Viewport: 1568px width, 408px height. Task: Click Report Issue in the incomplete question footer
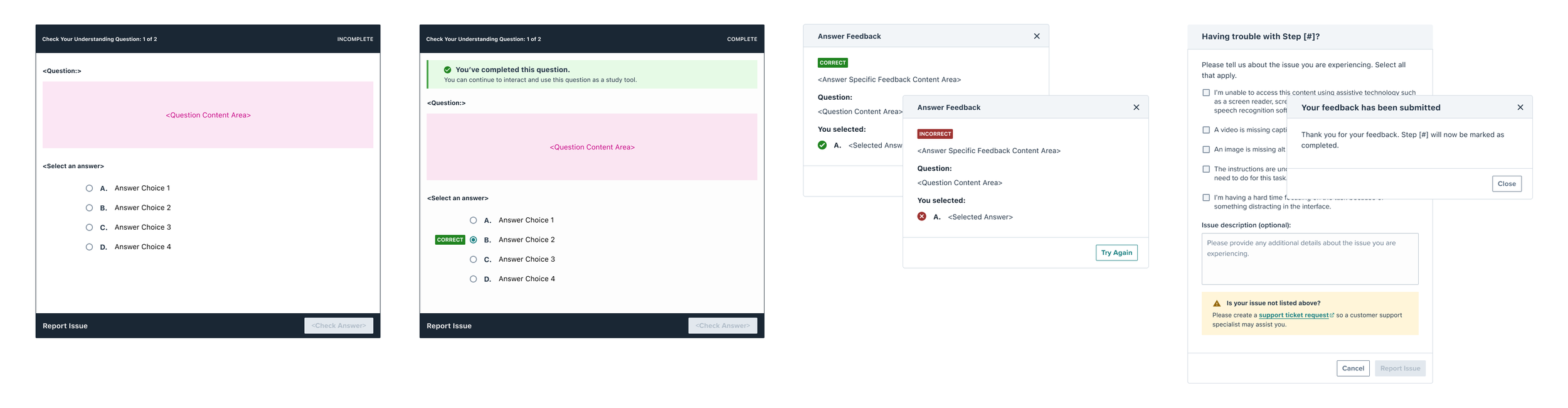tap(65, 326)
